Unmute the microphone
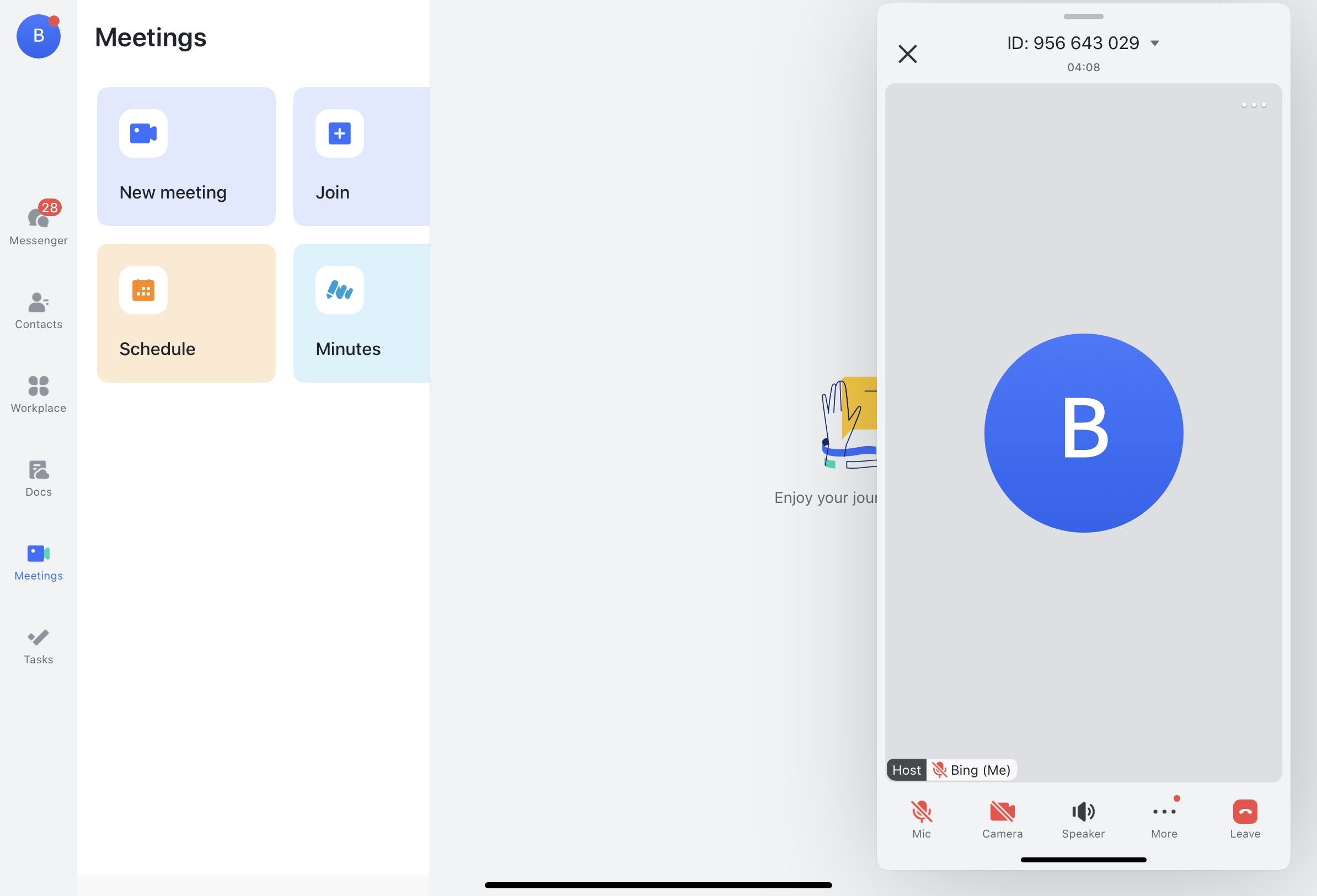Viewport: 1317px width, 896px height. click(922, 818)
